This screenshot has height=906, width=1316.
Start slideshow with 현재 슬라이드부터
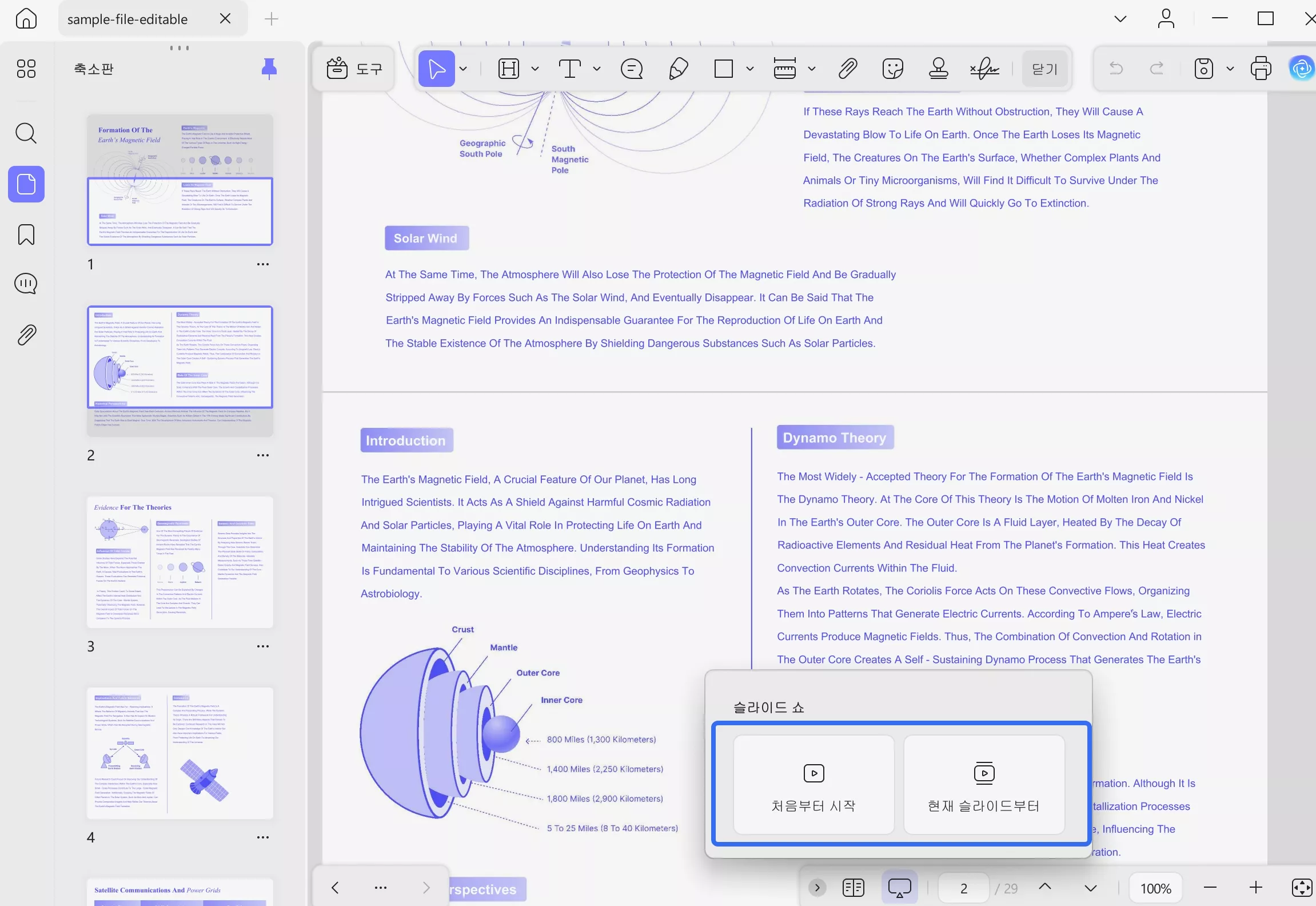click(x=984, y=785)
